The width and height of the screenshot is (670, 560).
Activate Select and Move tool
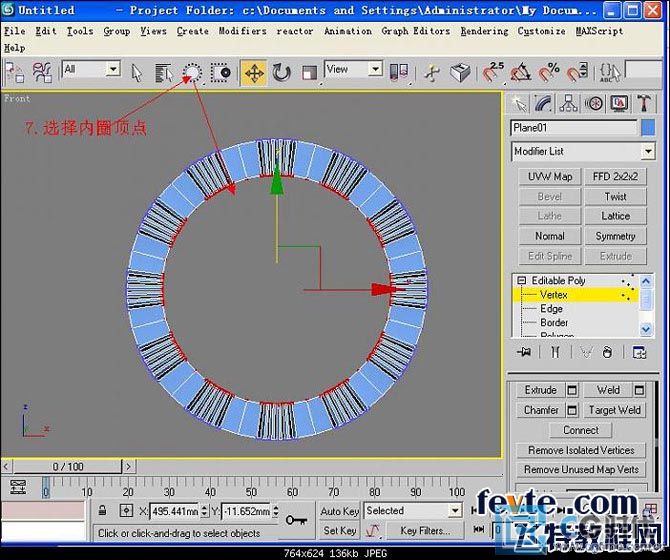(x=254, y=73)
